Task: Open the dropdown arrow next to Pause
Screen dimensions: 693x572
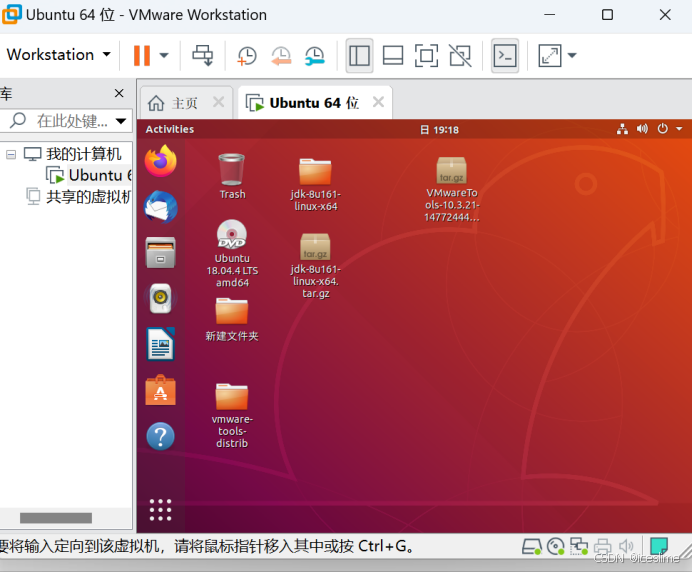Action: 164,56
